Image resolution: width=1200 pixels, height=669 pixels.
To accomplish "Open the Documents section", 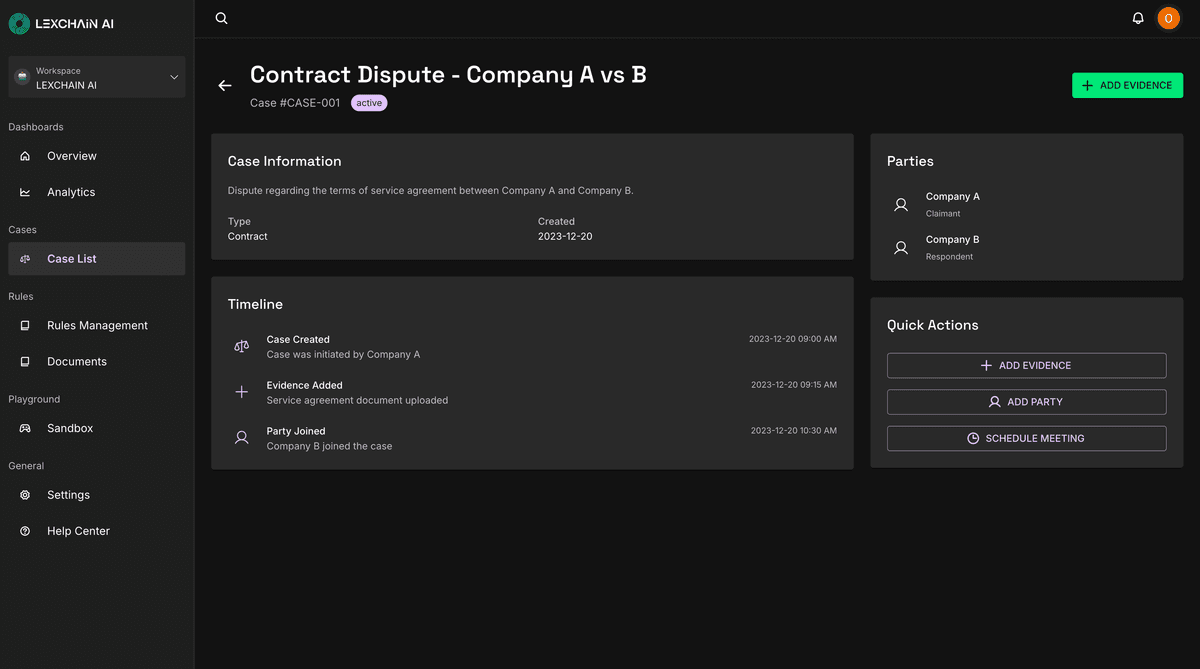I will pyautogui.click(x=97, y=362).
